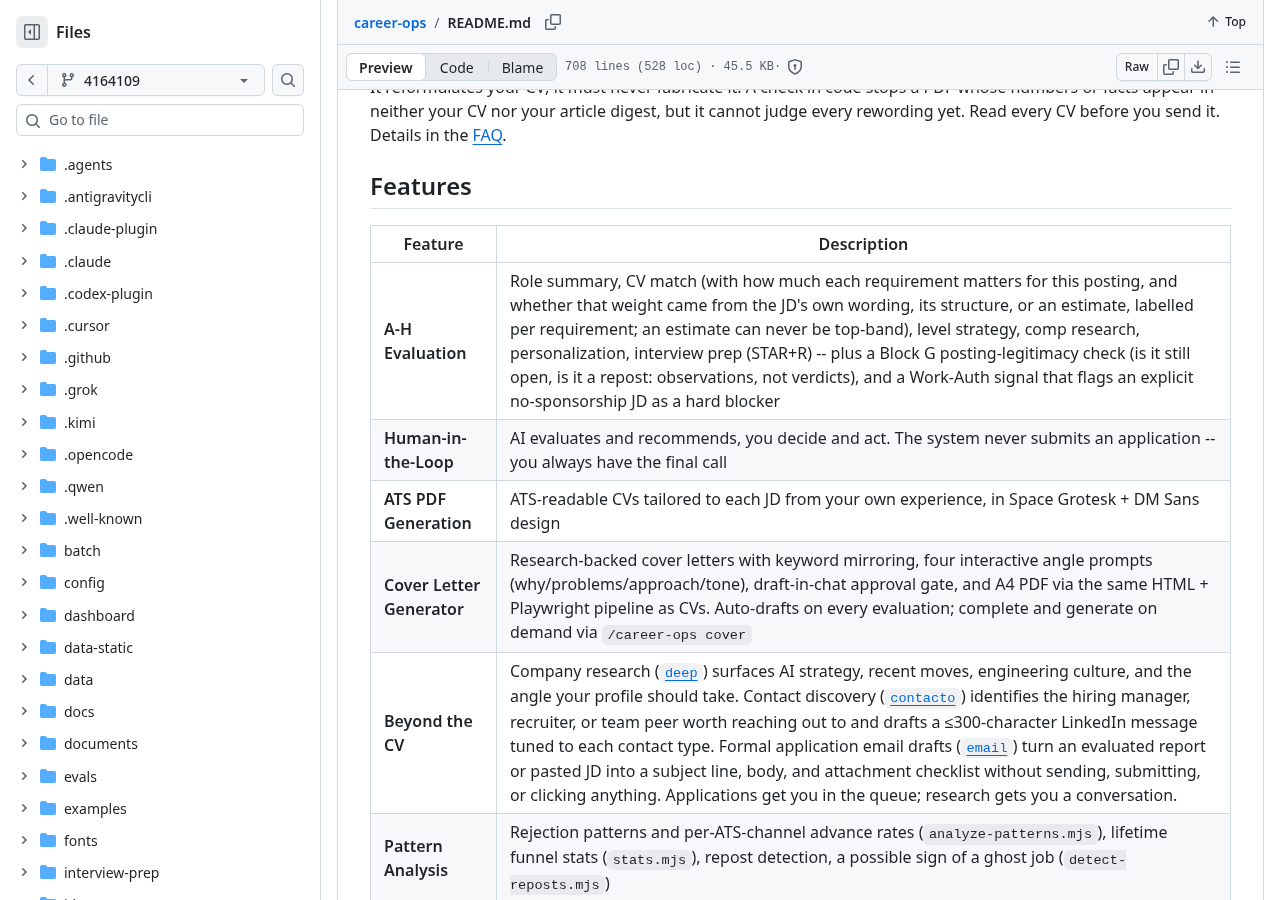Click the Features heading
Image resolution: width=1280 pixels, height=900 pixels.
tap(421, 187)
